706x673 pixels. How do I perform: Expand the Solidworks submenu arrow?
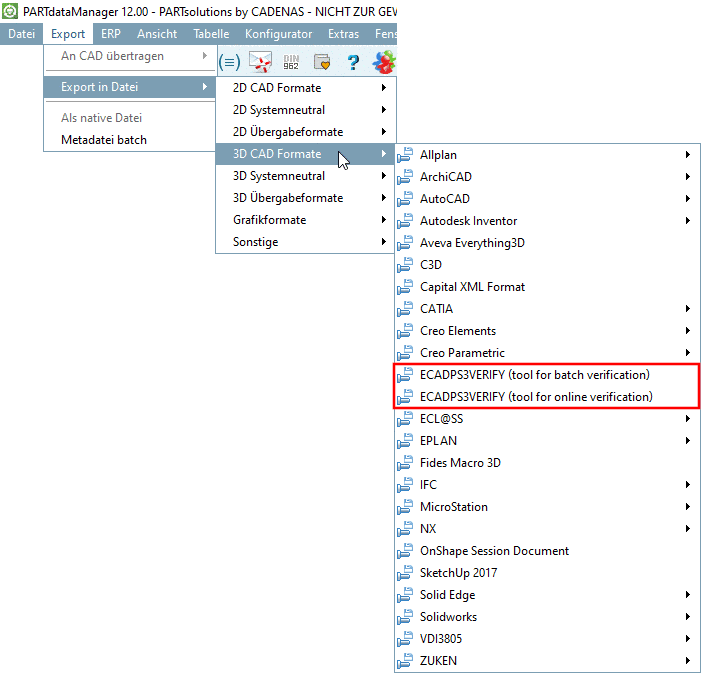coord(688,617)
